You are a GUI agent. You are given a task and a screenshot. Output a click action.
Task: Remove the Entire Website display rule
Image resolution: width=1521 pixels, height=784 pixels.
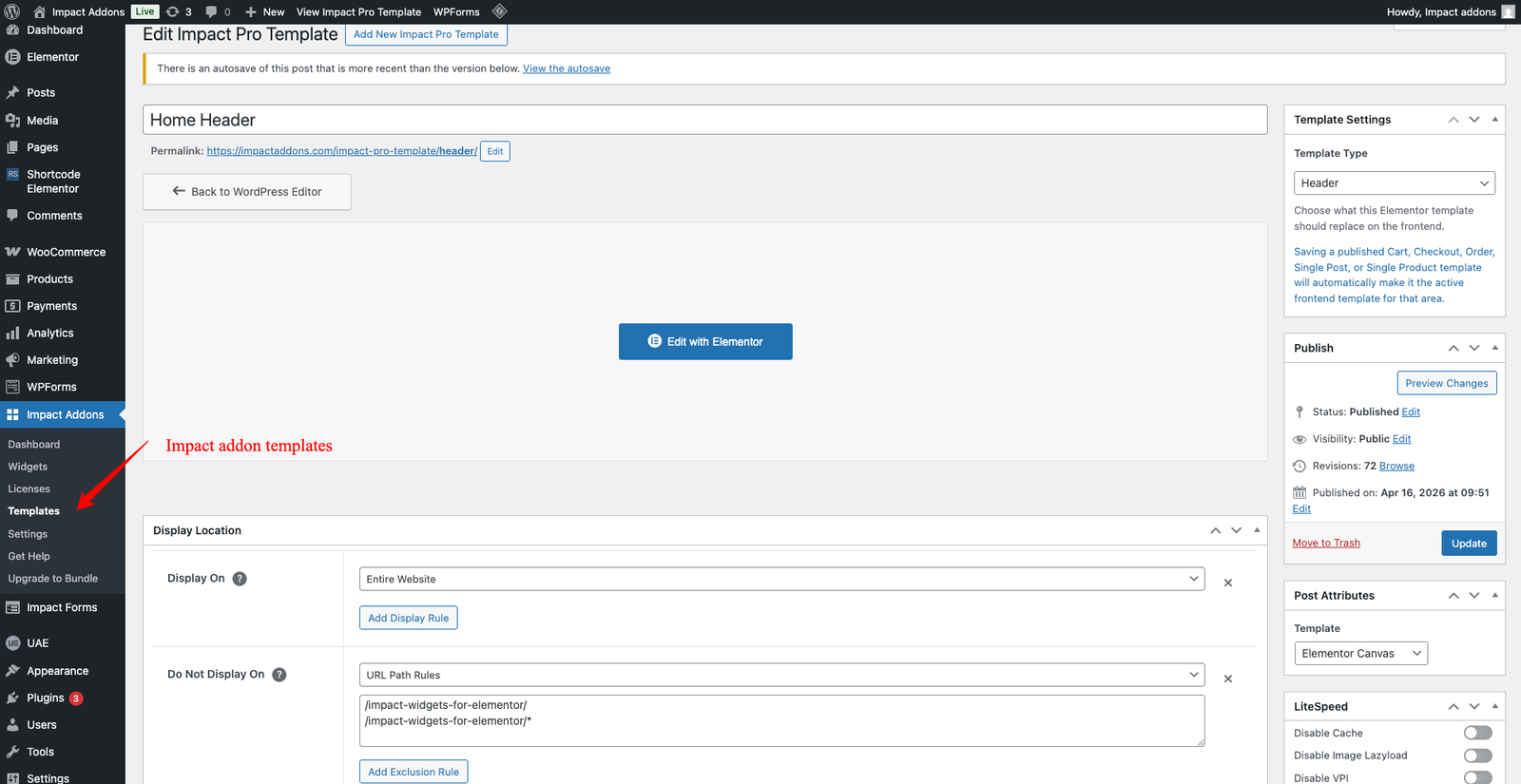click(1228, 583)
